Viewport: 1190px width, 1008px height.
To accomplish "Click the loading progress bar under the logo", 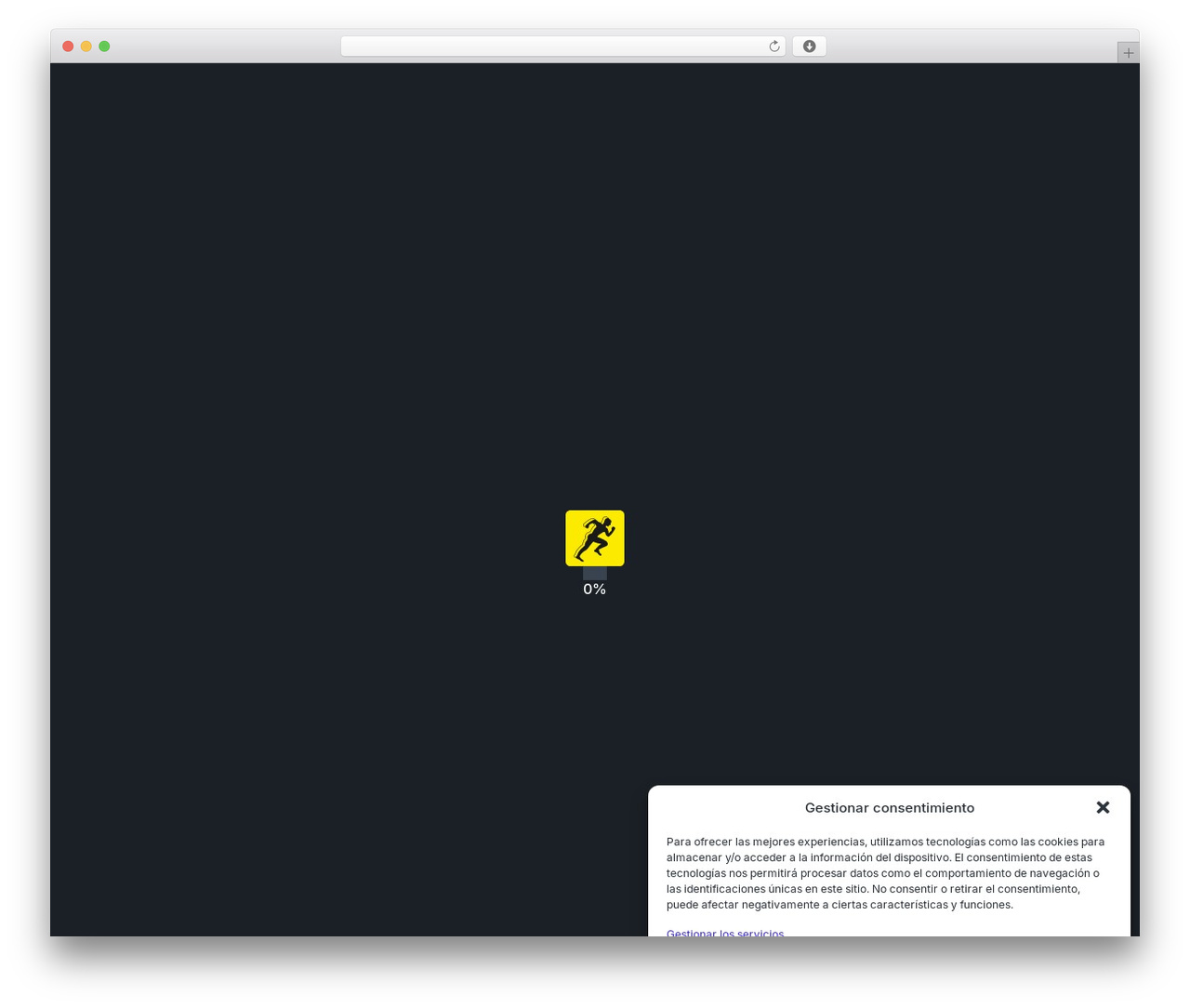I will [595, 573].
